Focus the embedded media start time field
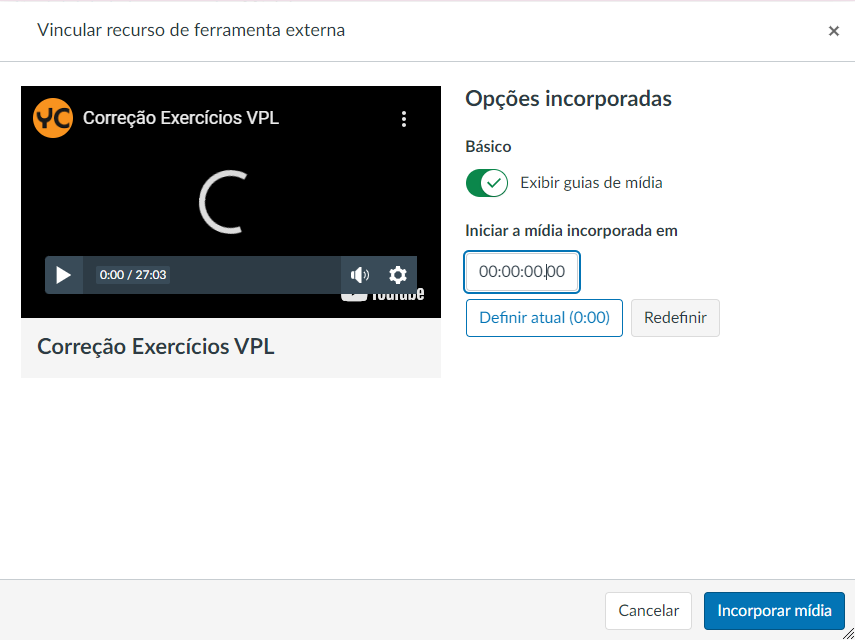This screenshot has width=855, height=640. tap(522, 271)
